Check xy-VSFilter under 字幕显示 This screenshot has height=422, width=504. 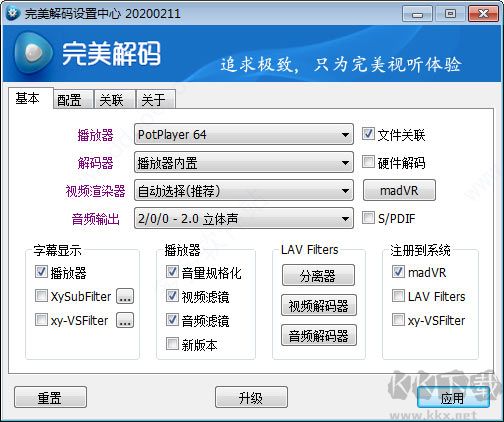pos(41,320)
